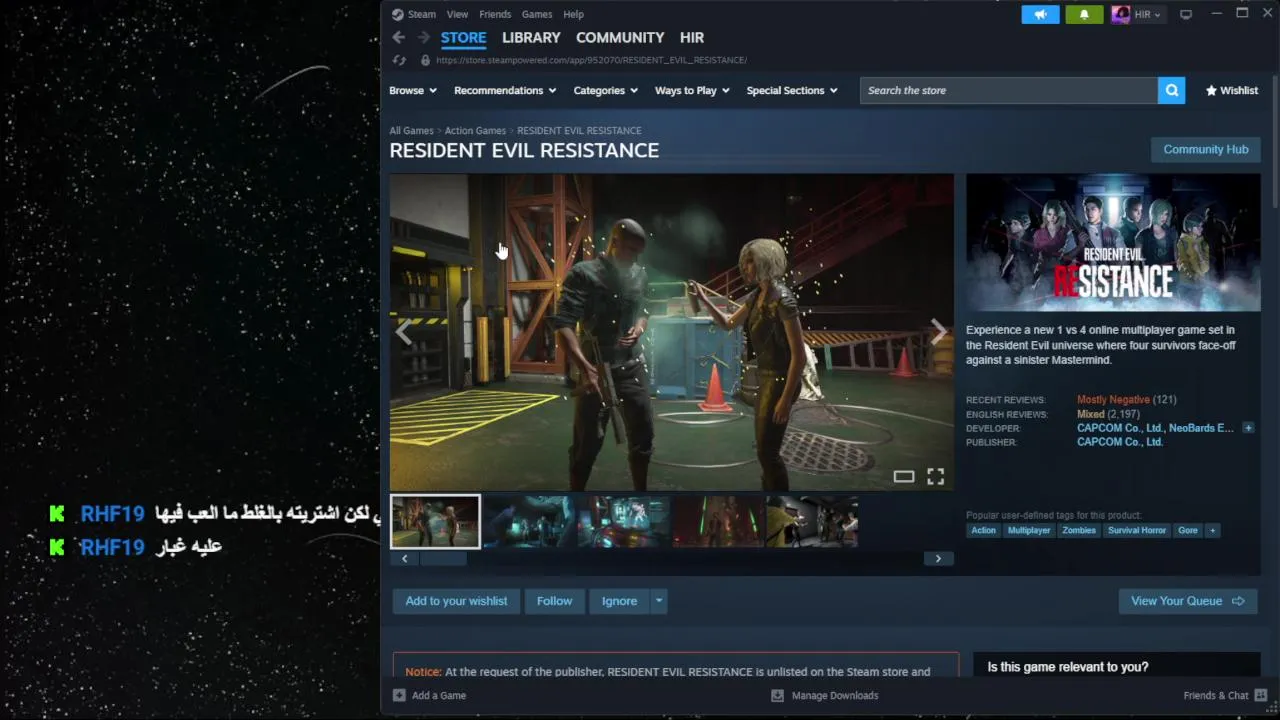Screen dimensions: 1280x720
Task: Open the Games menu
Action: coord(537,14)
